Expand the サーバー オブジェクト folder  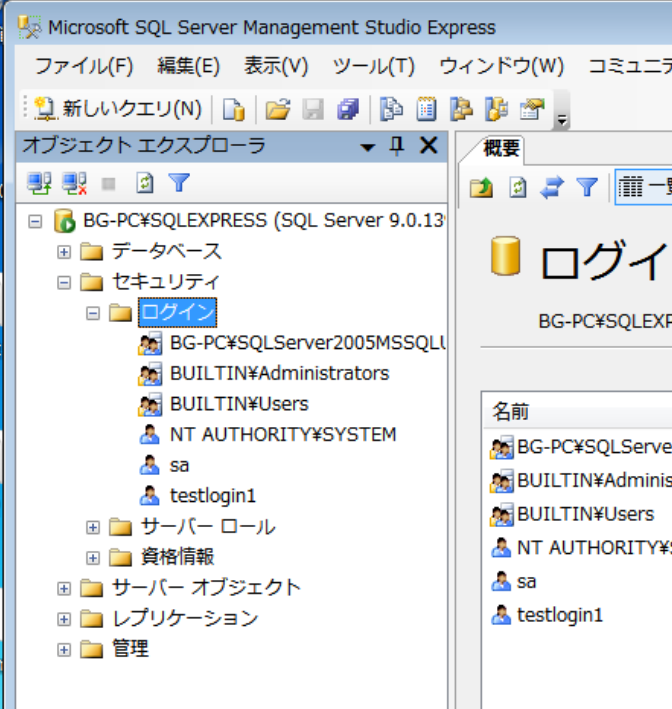(64, 588)
